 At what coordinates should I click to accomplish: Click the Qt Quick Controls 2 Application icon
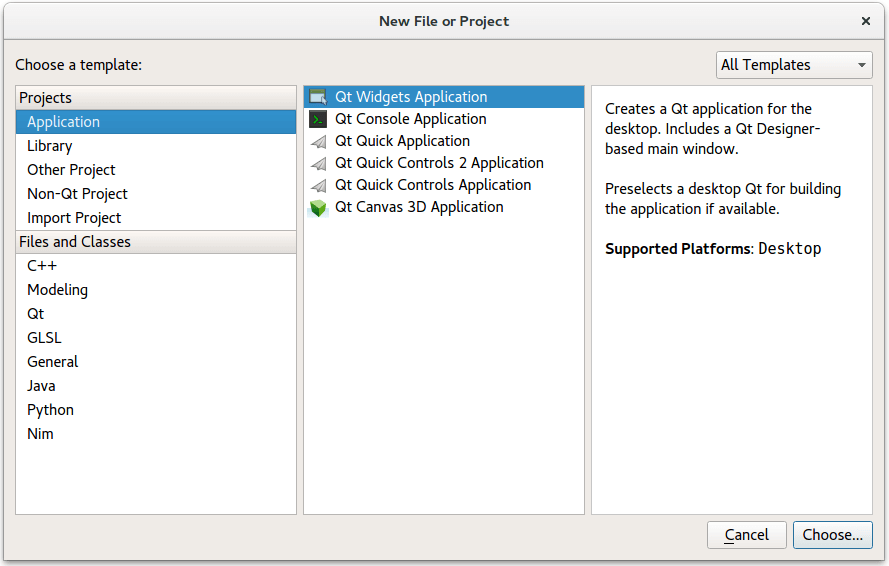coord(318,164)
